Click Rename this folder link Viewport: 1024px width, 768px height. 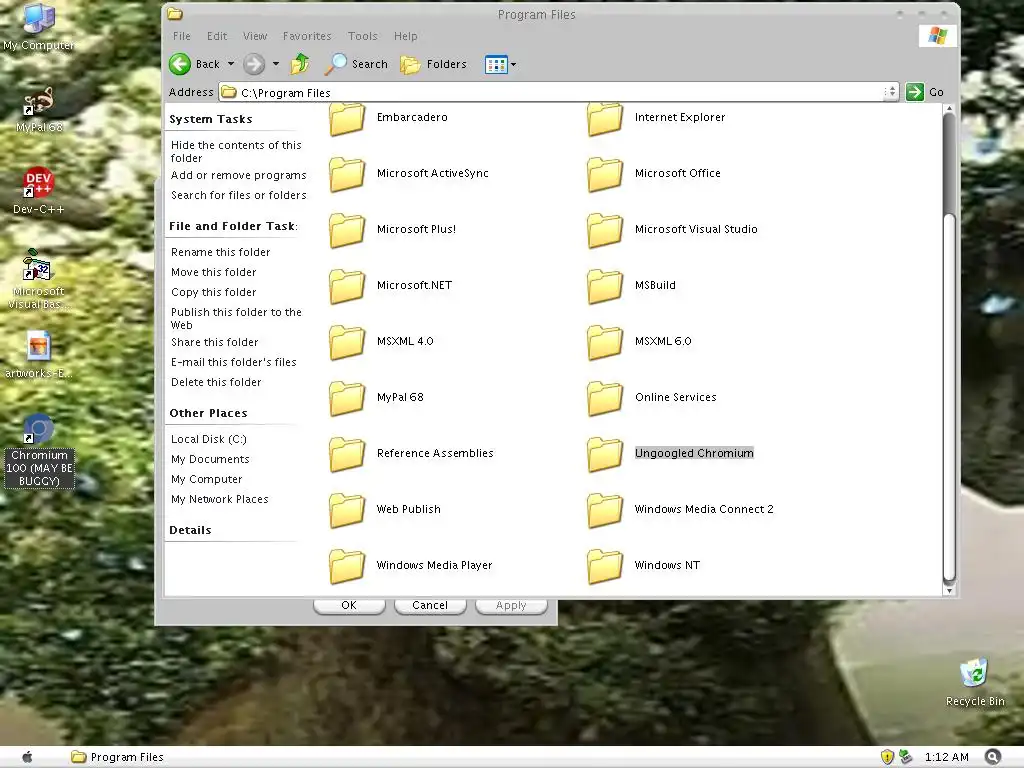point(220,252)
